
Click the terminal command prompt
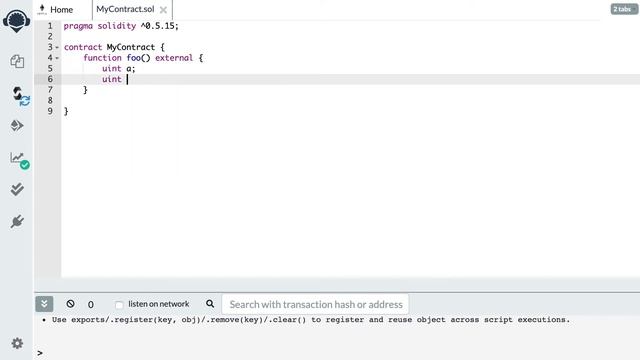point(40,353)
